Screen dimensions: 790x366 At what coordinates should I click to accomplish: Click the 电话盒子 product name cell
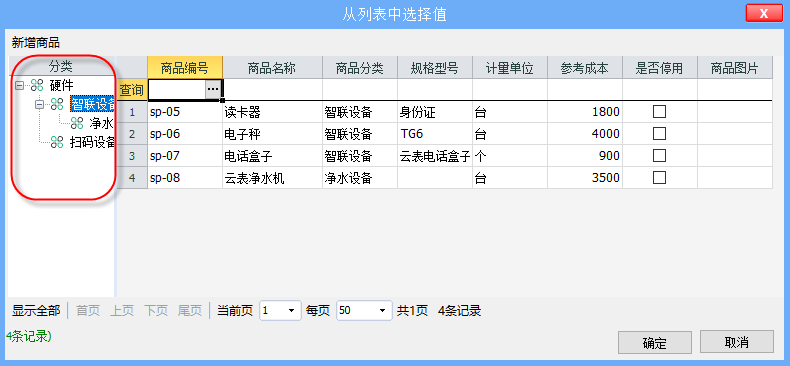tap(272, 155)
